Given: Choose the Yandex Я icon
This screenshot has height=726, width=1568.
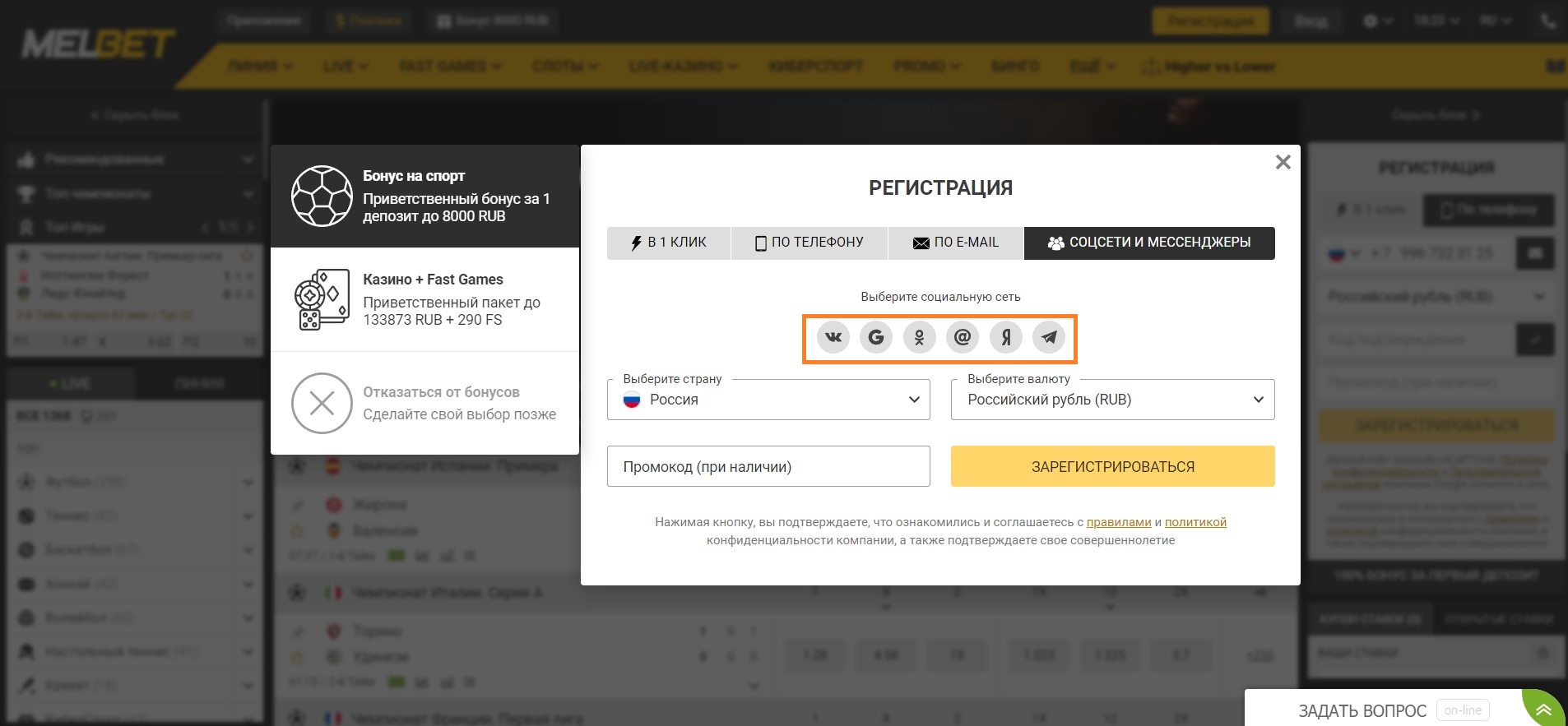Looking at the screenshot, I should coord(1006,337).
